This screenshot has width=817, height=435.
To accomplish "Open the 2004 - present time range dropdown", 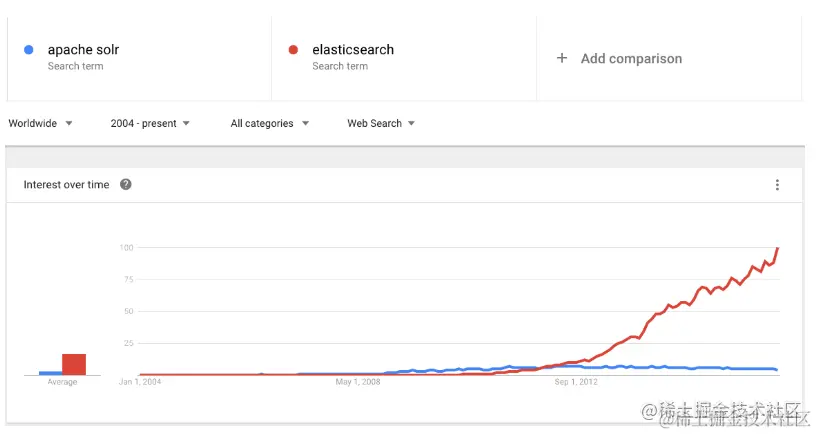I will (x=150, y=123).
